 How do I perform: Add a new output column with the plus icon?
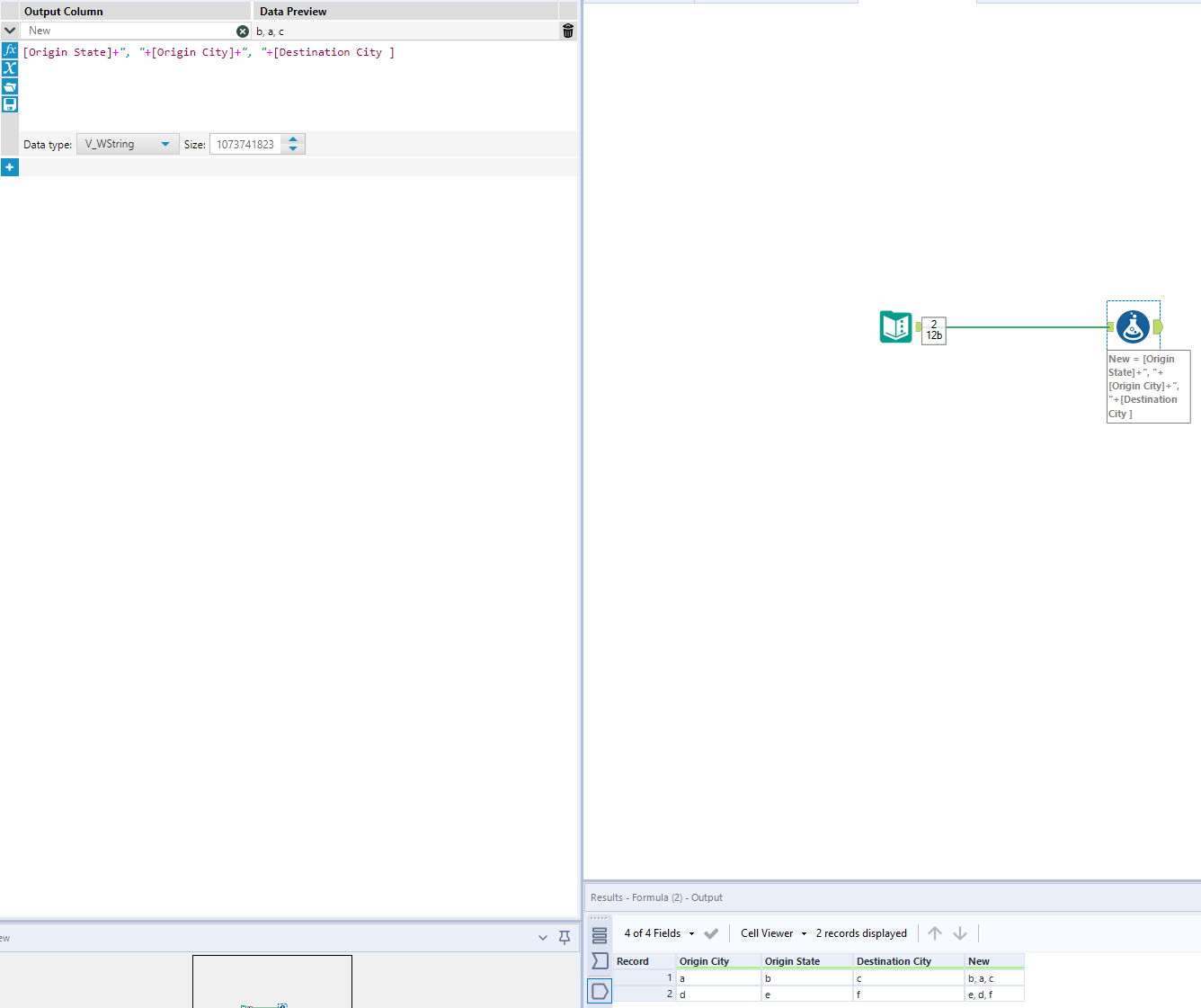coord(10,167)
